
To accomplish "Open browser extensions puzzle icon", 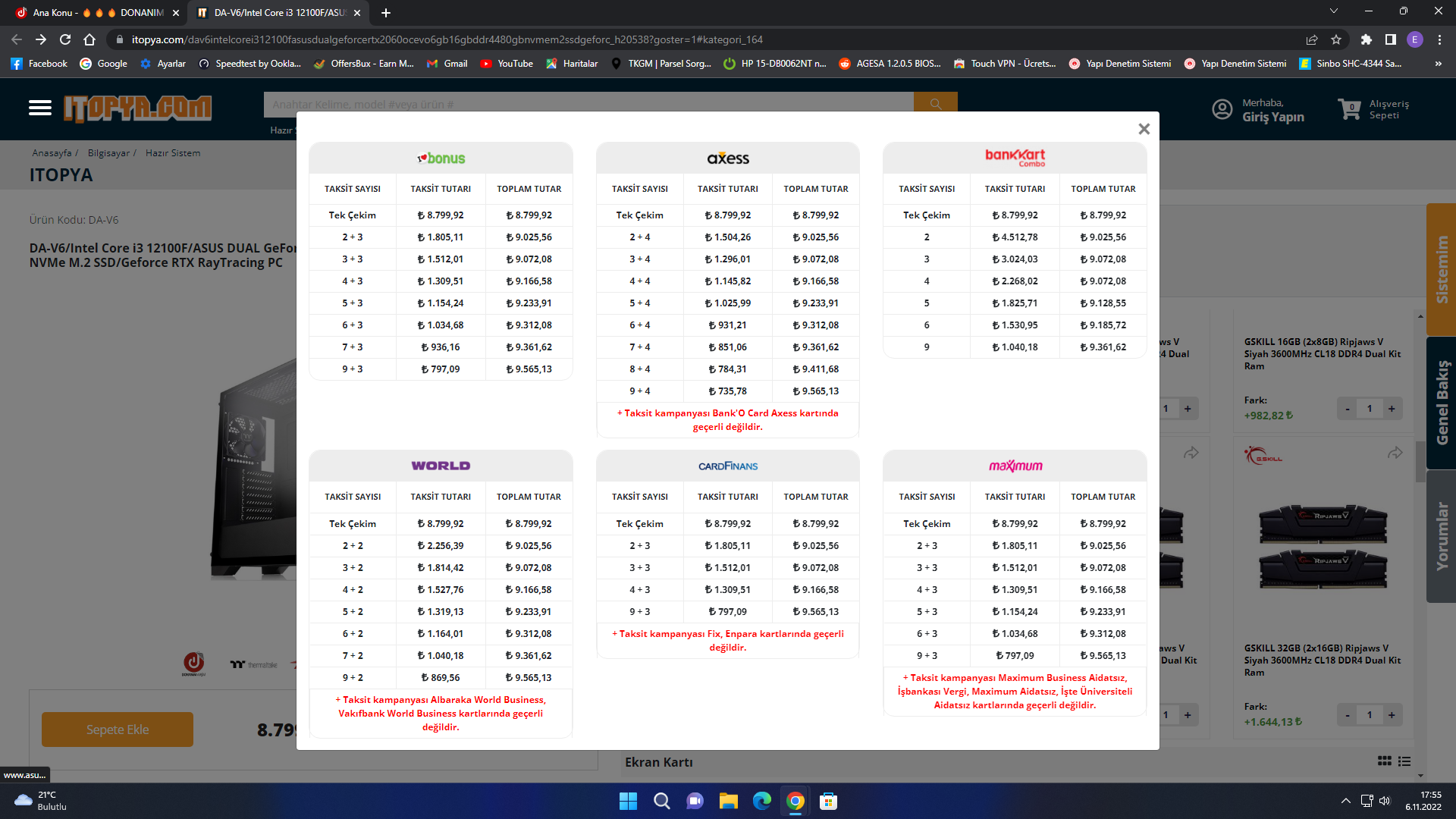I will tap(1367, 39).
